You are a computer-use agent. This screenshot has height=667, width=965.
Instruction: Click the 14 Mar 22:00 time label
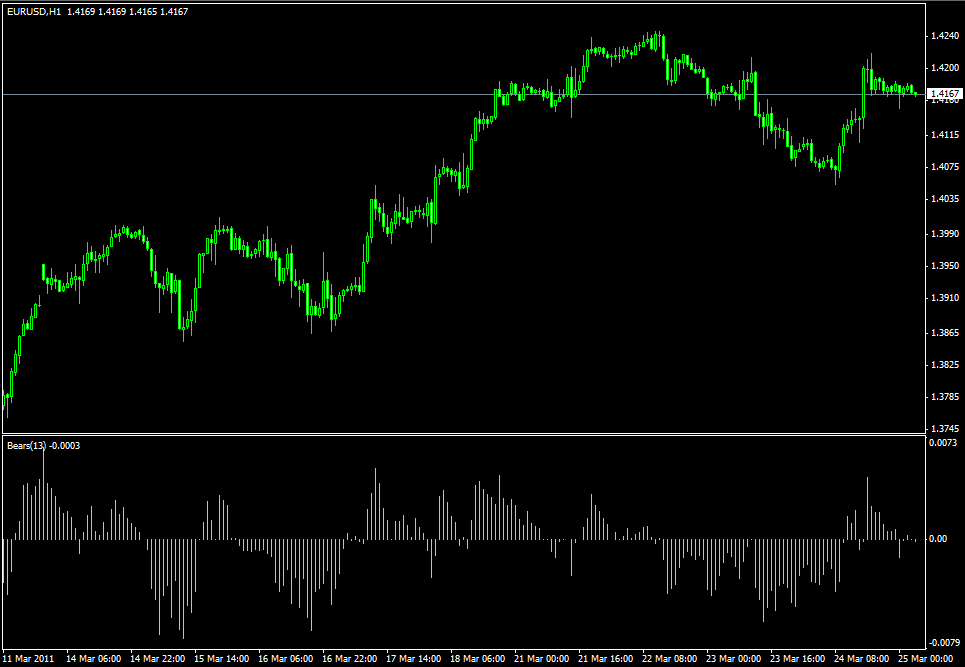[158, 658]
